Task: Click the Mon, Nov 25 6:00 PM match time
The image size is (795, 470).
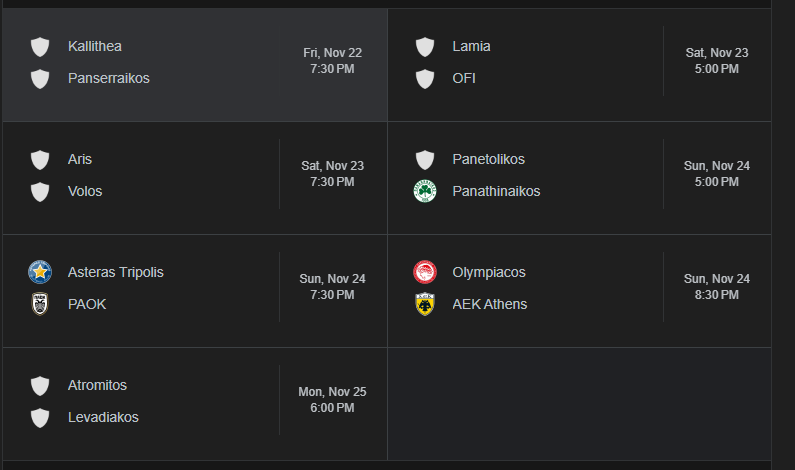Action: click(x=333, y=400)
